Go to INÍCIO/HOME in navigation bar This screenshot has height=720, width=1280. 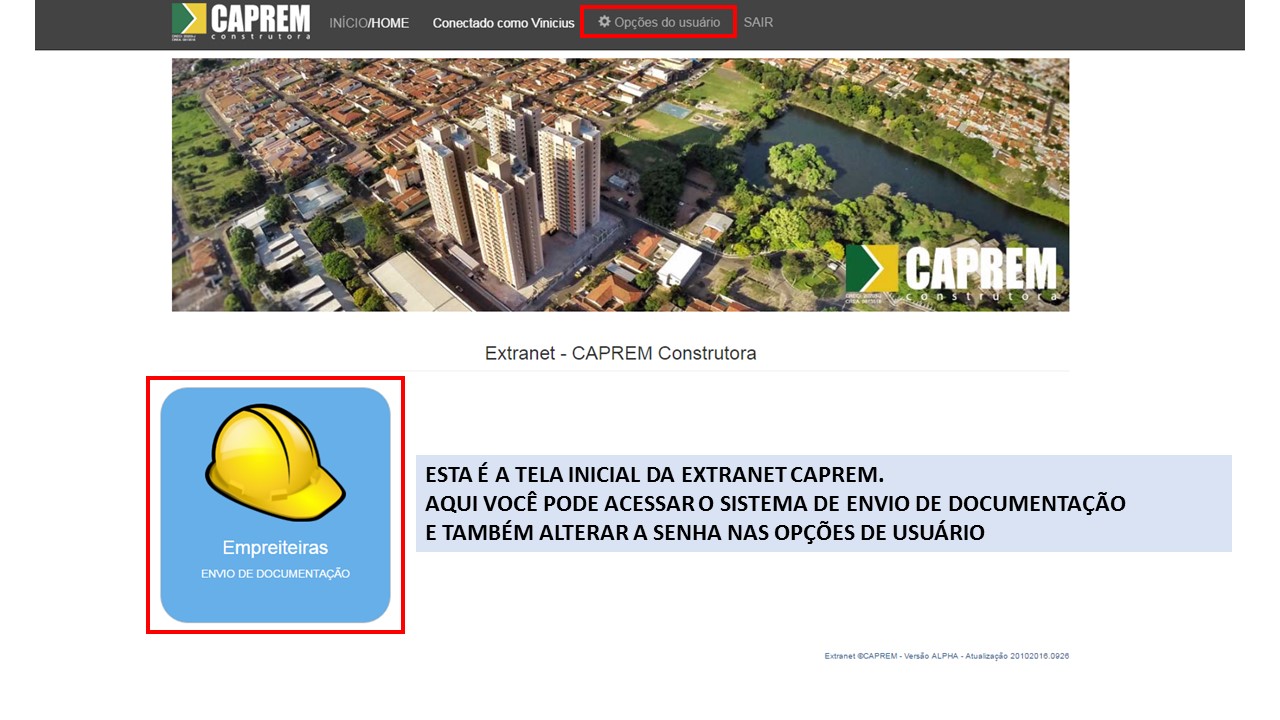369,22
